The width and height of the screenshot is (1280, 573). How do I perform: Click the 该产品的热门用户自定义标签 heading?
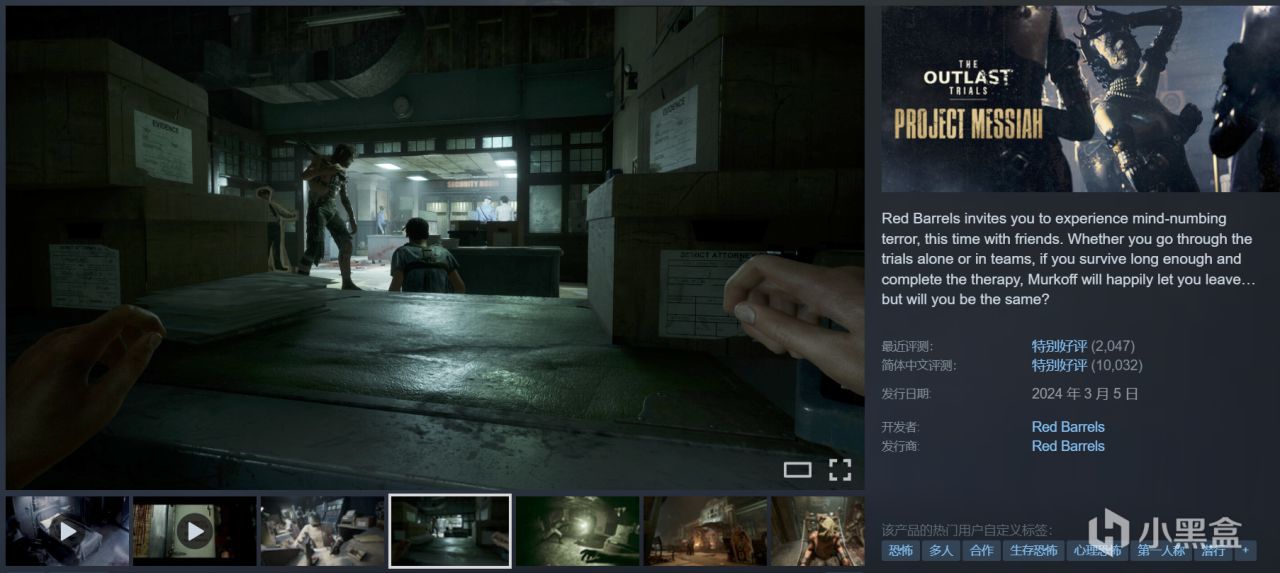pyautogui.click(x=967, y=529)
